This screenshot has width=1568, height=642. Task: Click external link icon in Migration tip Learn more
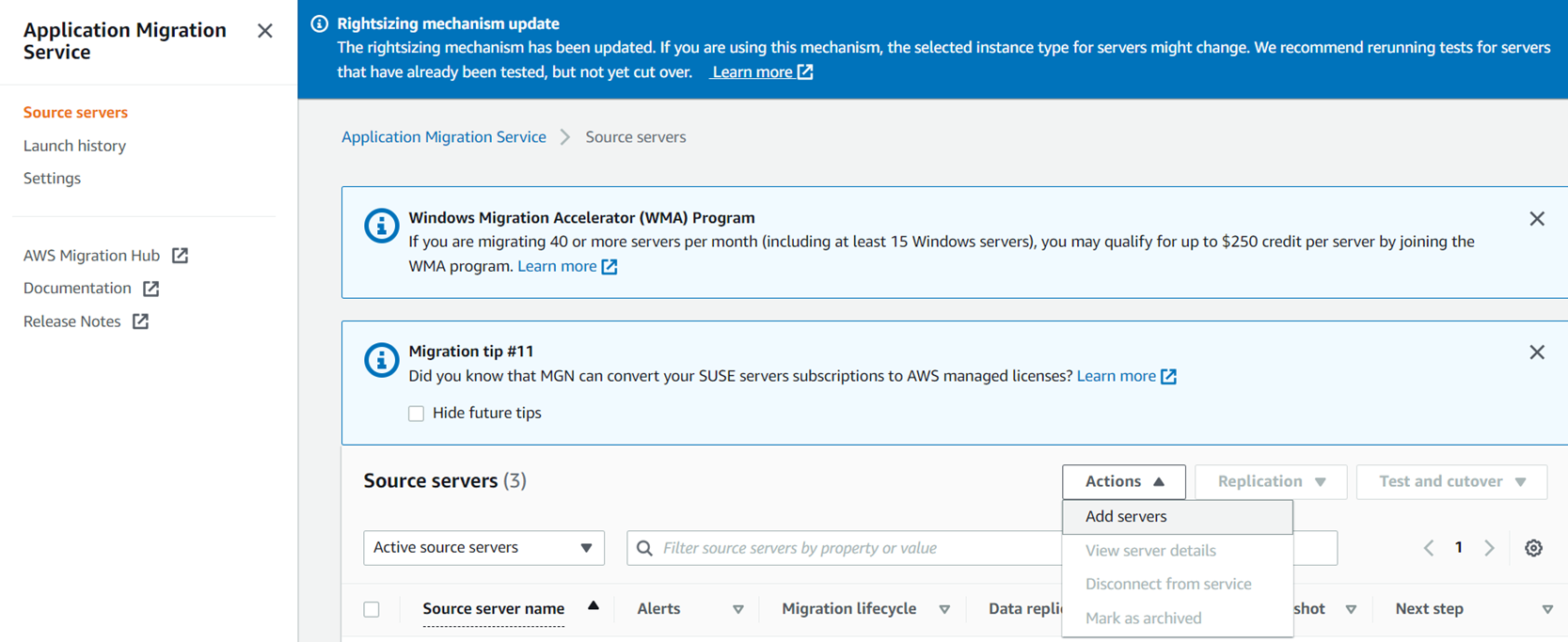(x=1168, y=376)
